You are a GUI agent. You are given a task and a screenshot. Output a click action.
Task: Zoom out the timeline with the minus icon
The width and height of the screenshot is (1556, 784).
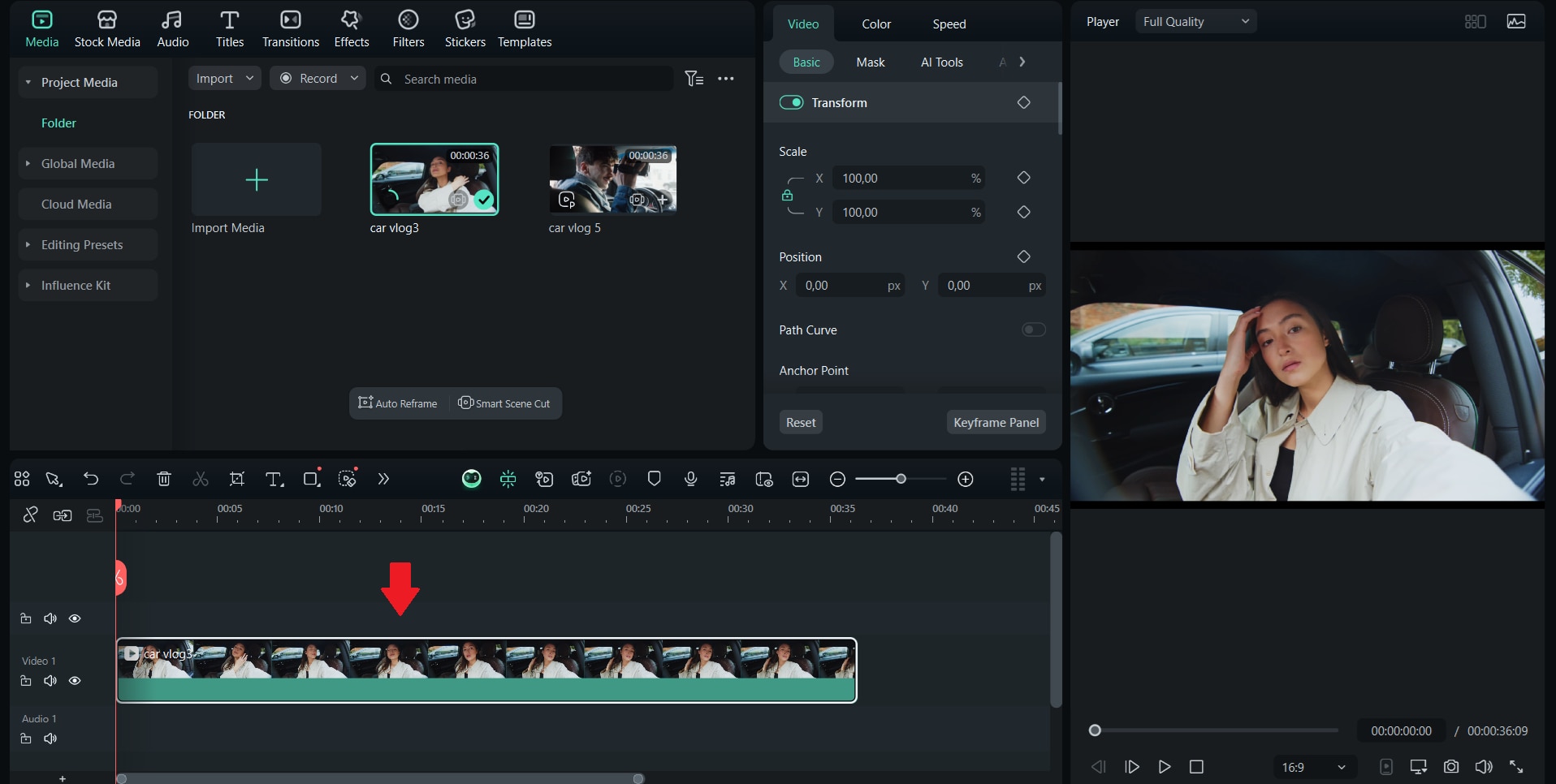pyautogui.click(x=838, y=479)
